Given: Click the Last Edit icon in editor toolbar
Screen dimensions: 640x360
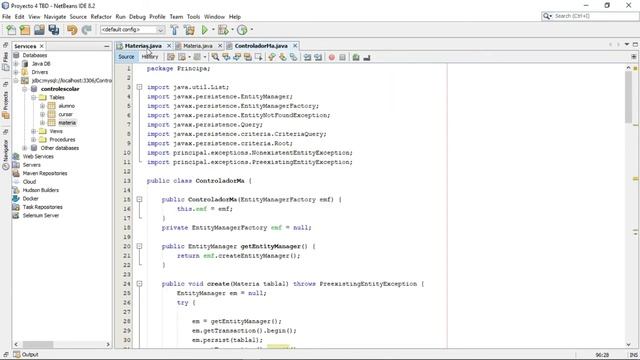Looking at the screenshot, I should pos(171,57).
